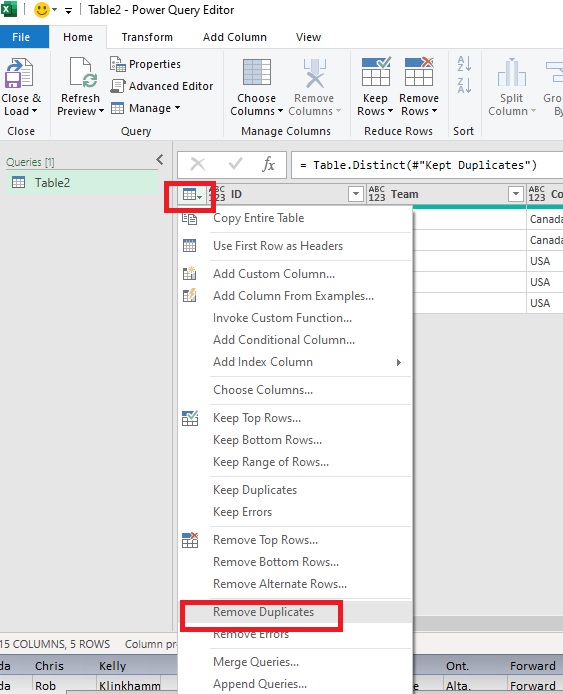Open the Manage dropdown
The image size is (563, 694).
click(146, 108)
